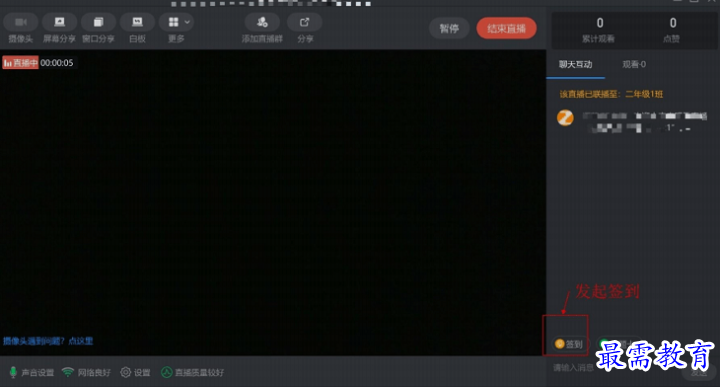Click the 请输入消息 message input
The width and height of the screenshot is (720, 387).
tap(574, 368)
